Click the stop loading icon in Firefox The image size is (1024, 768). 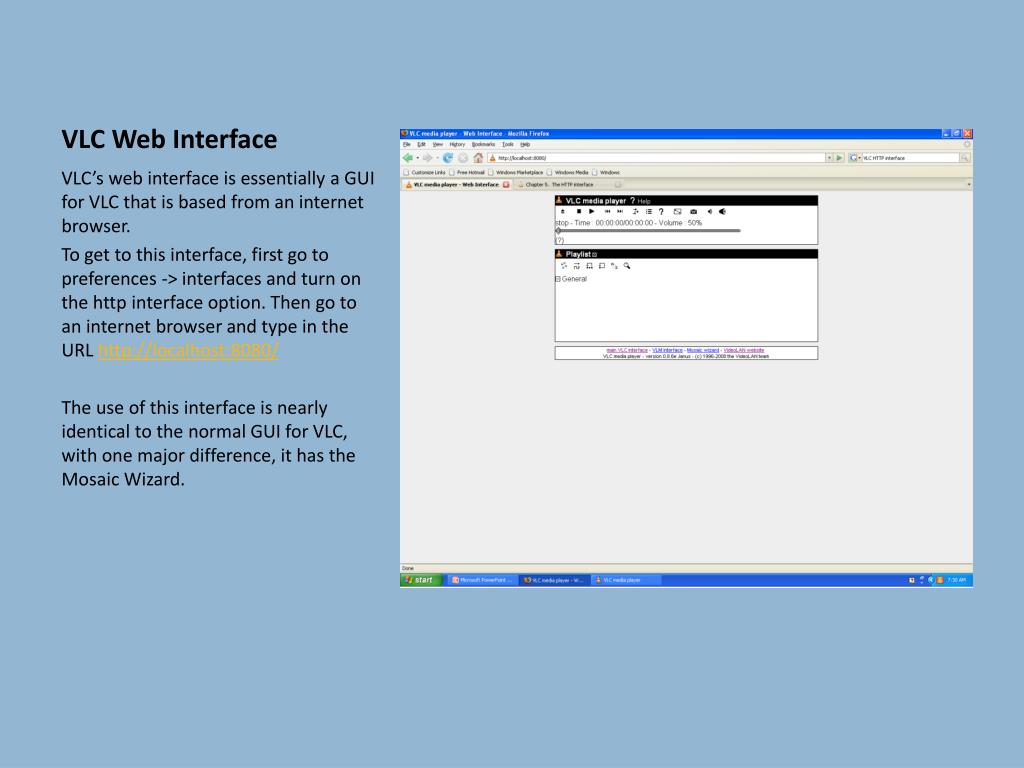463,158
